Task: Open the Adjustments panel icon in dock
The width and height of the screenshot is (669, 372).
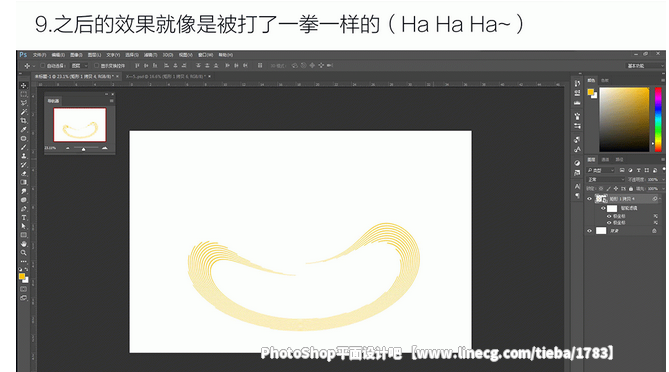Action: tap(577, 163)
